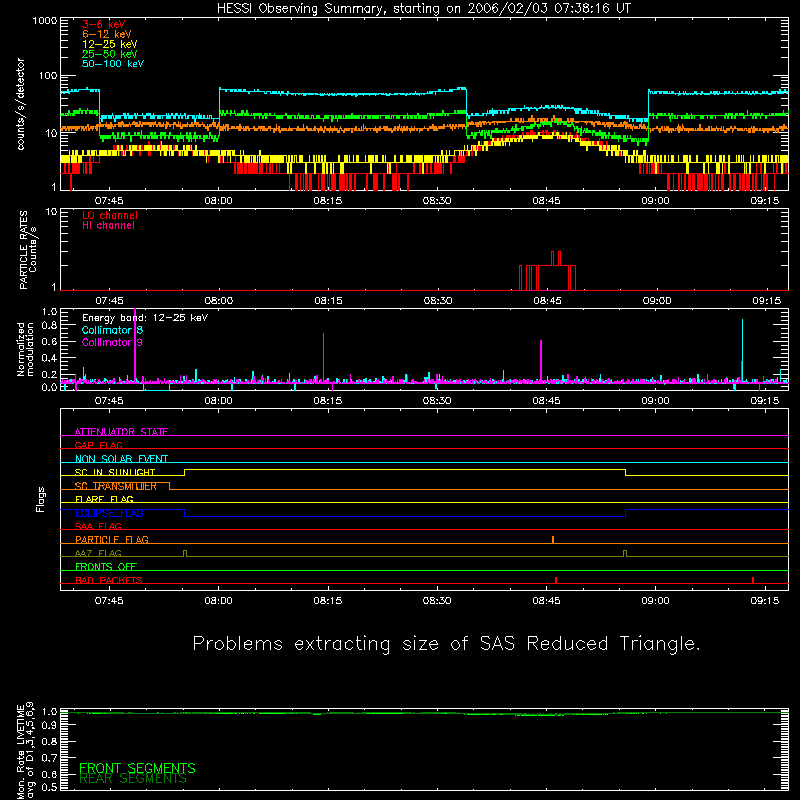The image size is (800, 800).
Task: Select the REAR SEGMENTS legend label
Action: 133,779
